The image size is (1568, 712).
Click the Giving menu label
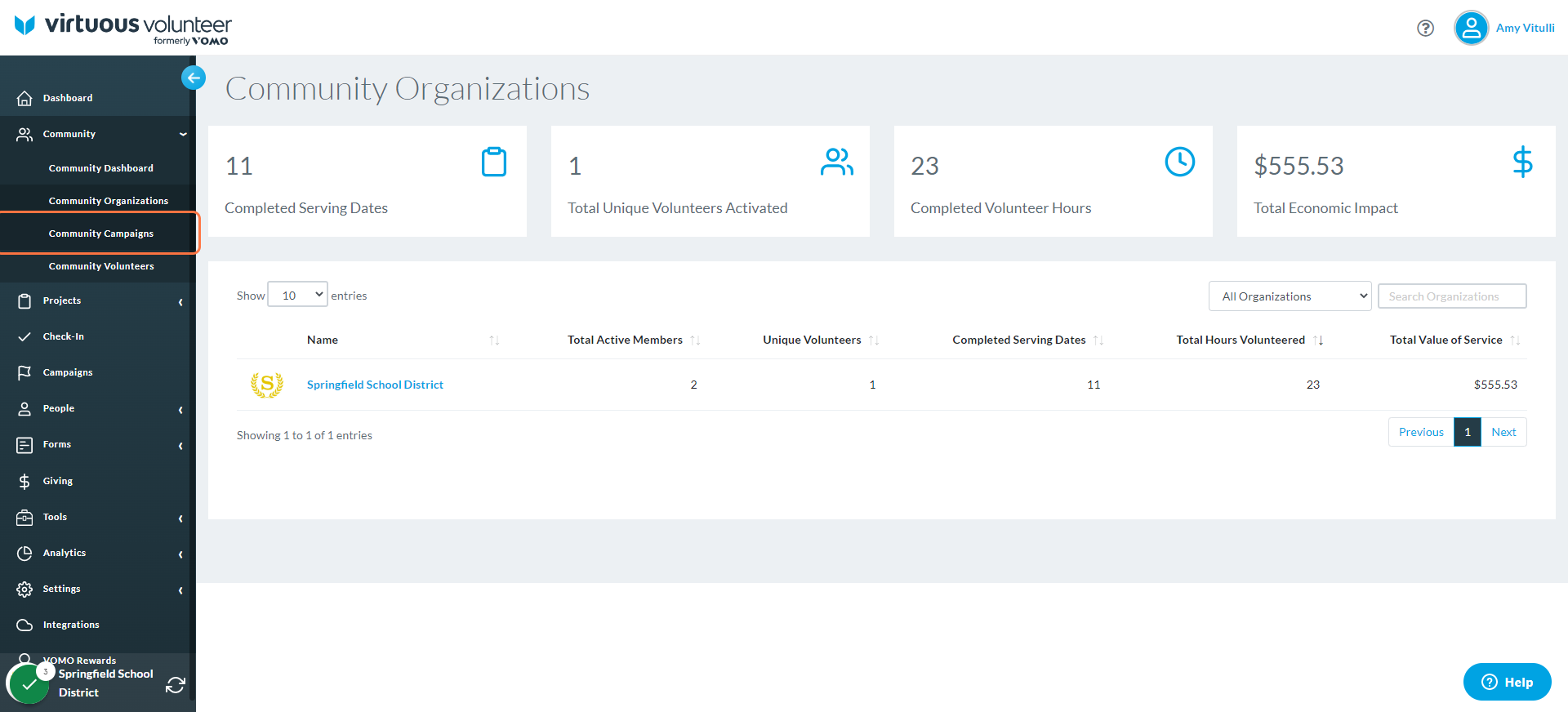coord(58,481)
